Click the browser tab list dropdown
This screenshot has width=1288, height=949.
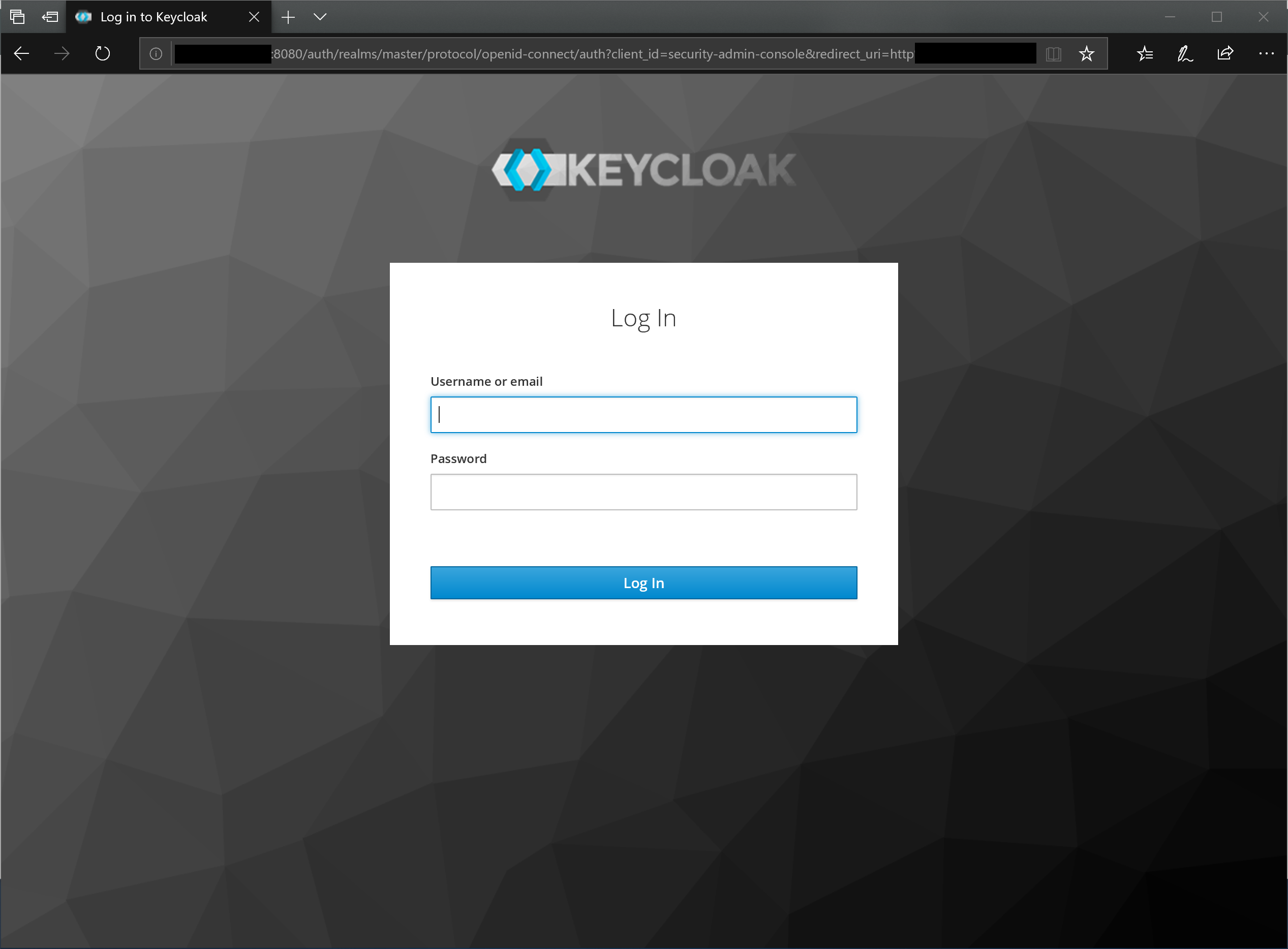[321, 16]
